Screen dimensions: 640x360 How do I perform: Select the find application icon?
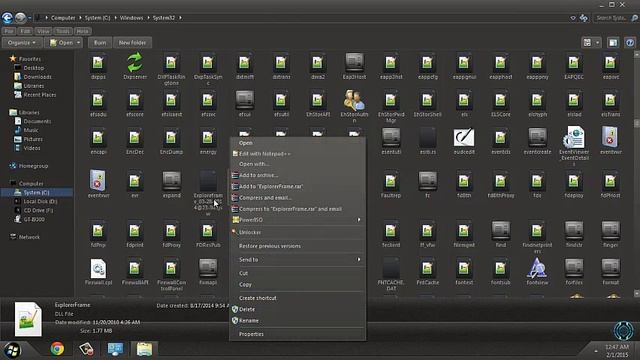[x=501, y=231]
